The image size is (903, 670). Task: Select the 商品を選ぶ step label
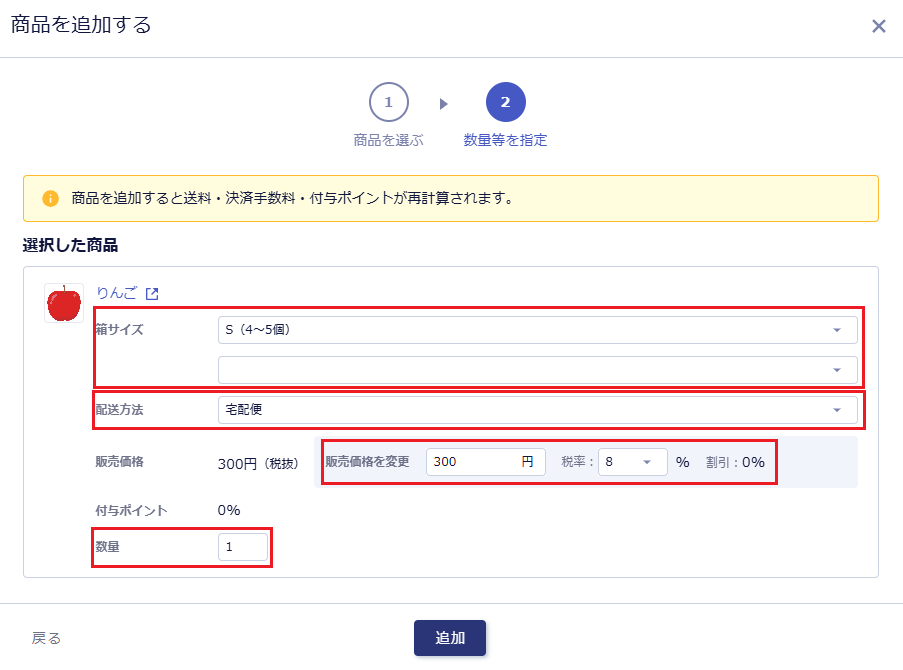tap(388, 140)
